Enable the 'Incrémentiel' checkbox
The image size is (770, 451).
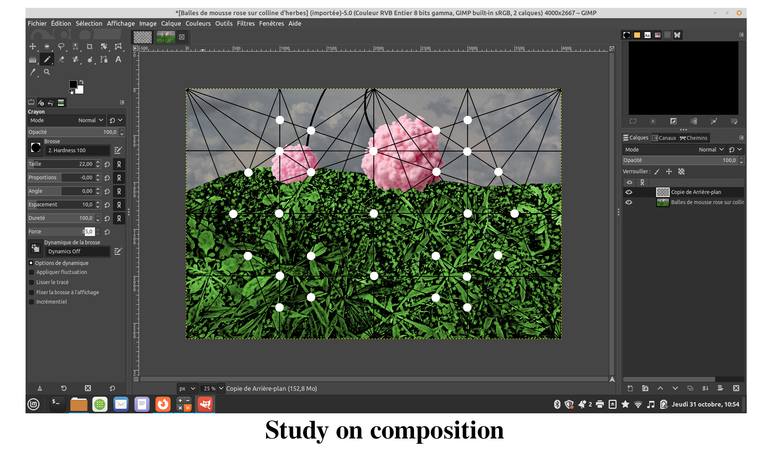tap(32, 302)
